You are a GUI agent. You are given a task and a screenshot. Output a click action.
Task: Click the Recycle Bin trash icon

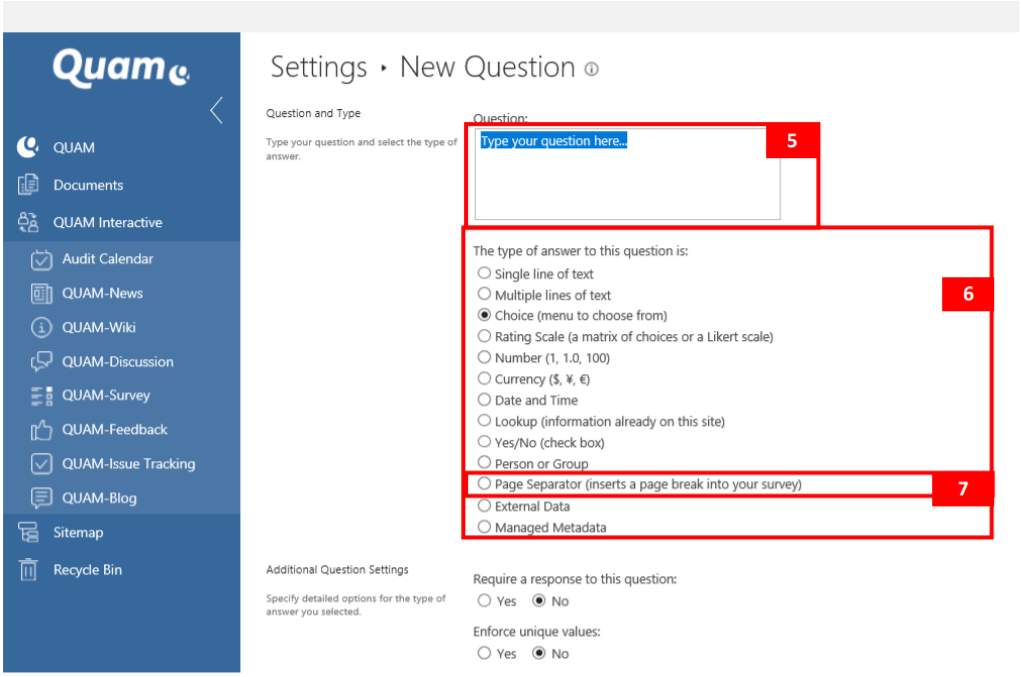pos(28,570)
